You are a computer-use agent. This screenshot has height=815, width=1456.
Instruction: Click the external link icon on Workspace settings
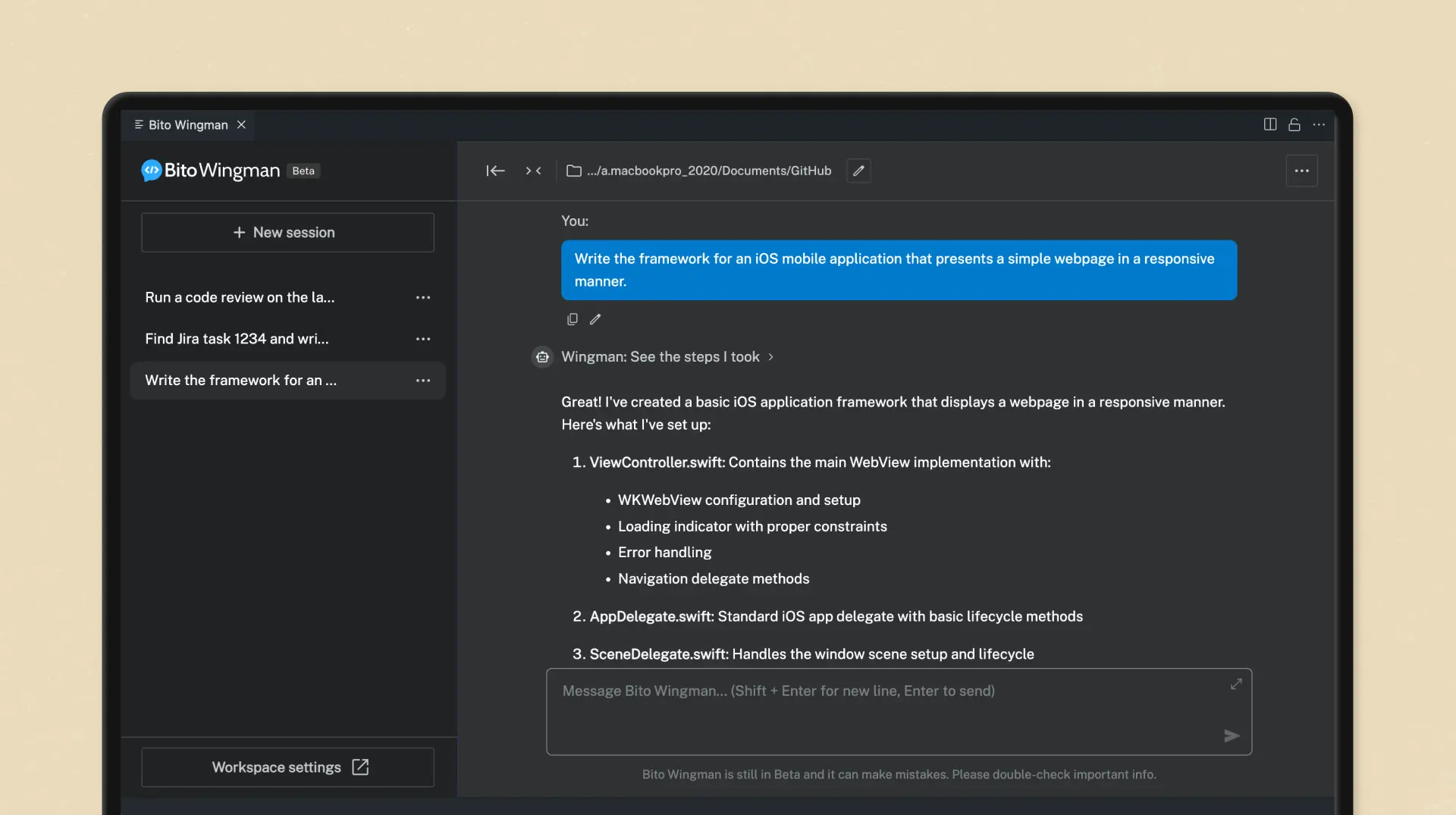click(x=360, y=767)
